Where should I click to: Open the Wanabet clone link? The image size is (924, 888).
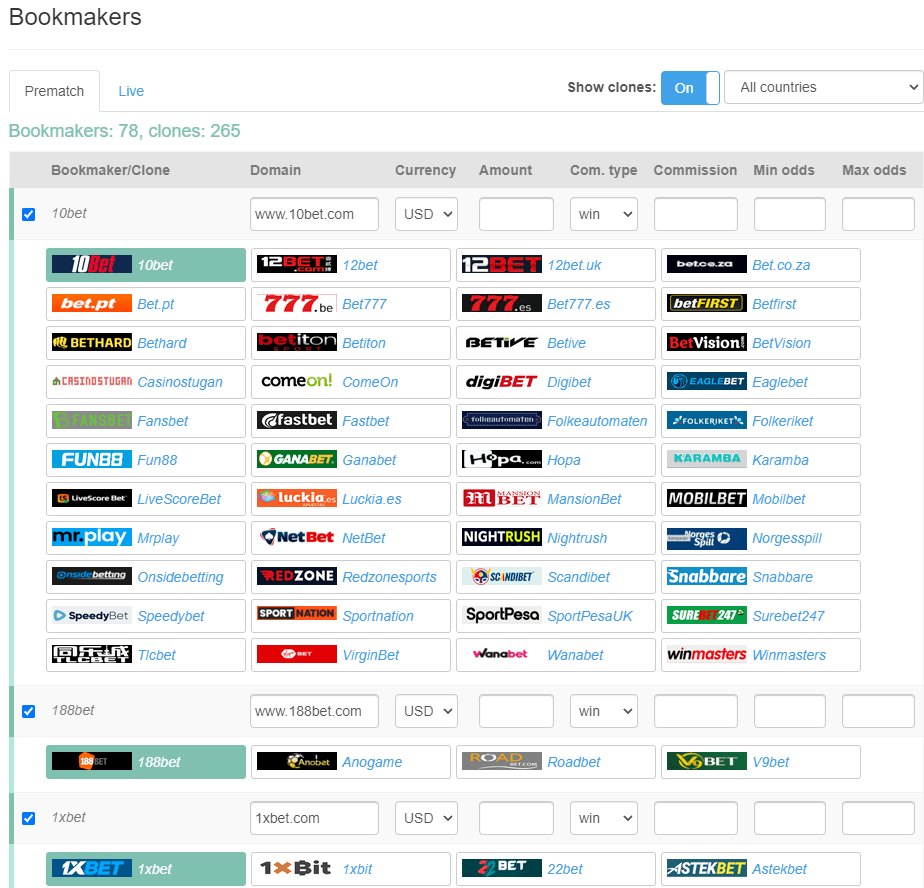(575, 655)
